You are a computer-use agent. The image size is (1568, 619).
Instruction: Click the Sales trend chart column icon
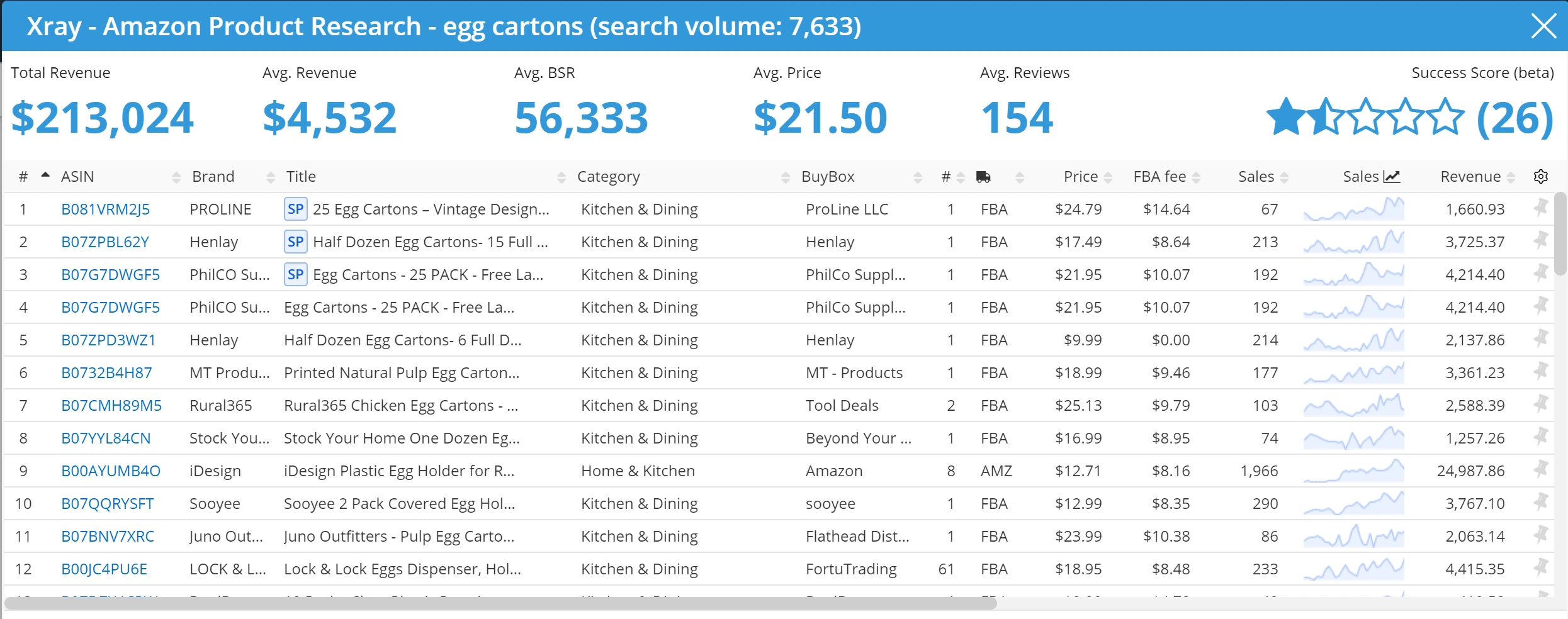tap(1391, 177)
